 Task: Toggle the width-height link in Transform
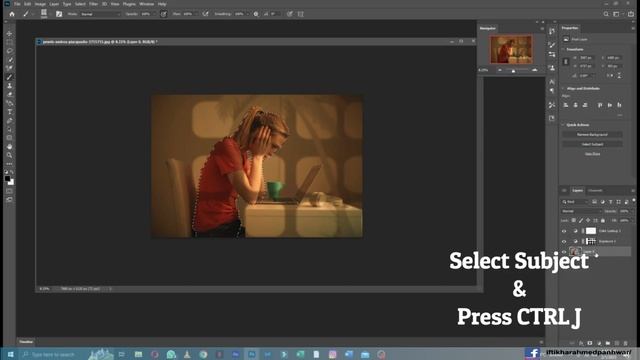pos(566,62)
